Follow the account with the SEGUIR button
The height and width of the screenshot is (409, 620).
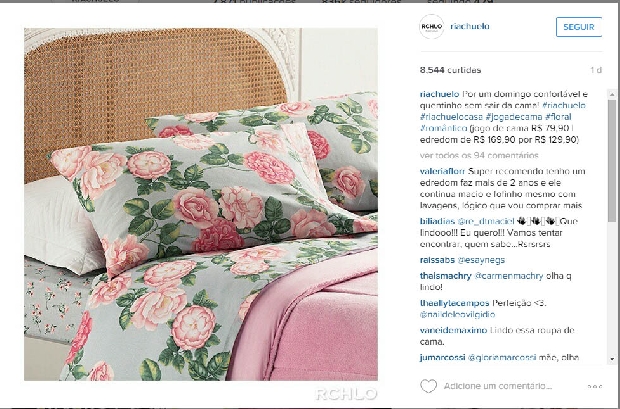pos(579,27)
